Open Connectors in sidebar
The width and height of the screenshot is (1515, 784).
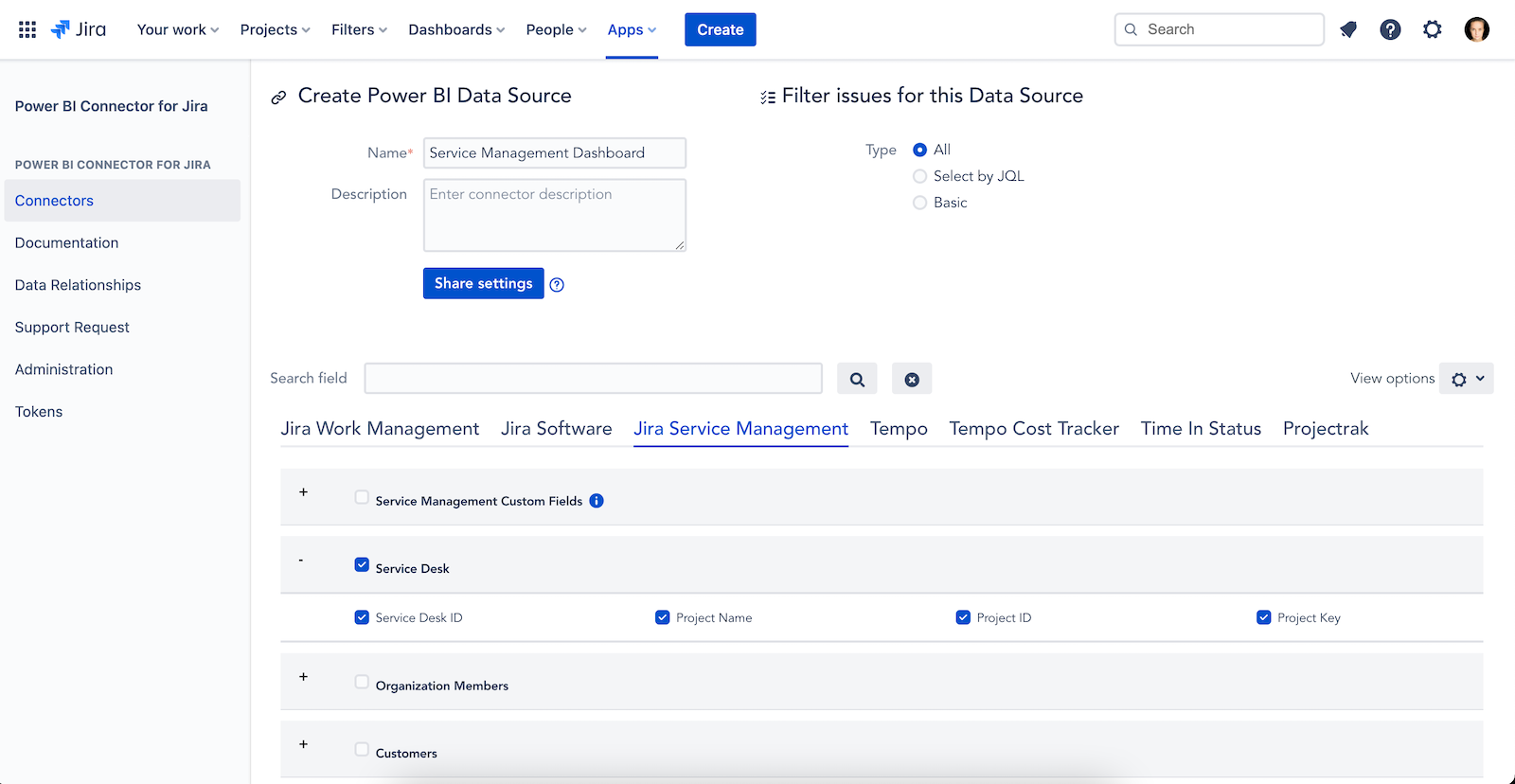122,201
